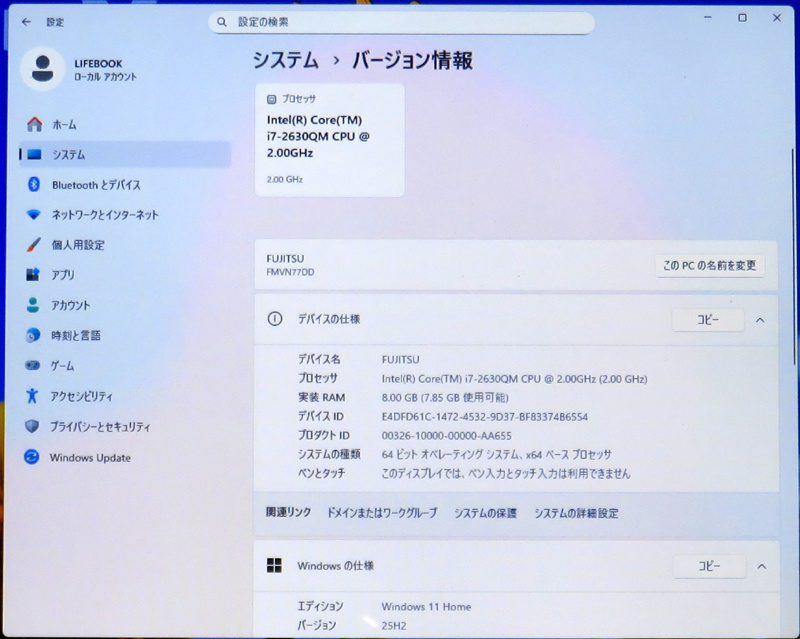Copy device specifications with コピー button

point(708,320)
